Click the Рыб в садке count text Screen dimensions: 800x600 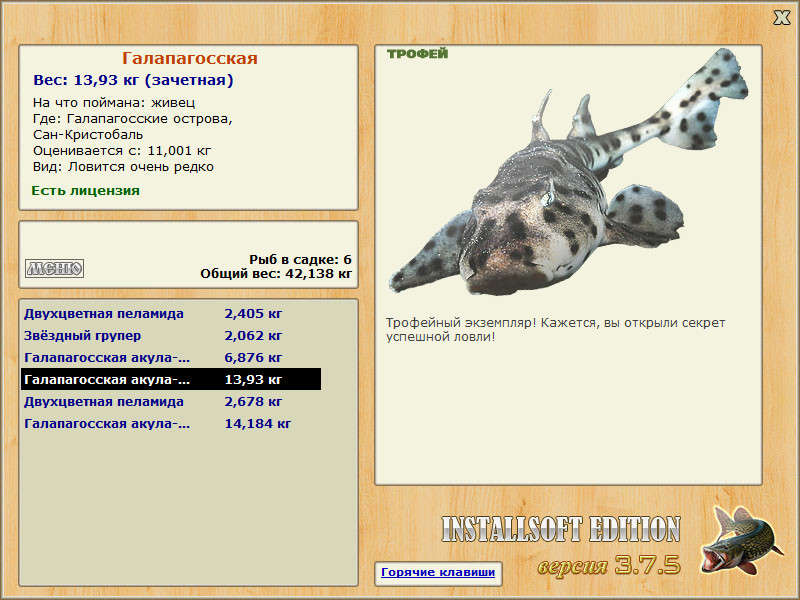point(301,260)
